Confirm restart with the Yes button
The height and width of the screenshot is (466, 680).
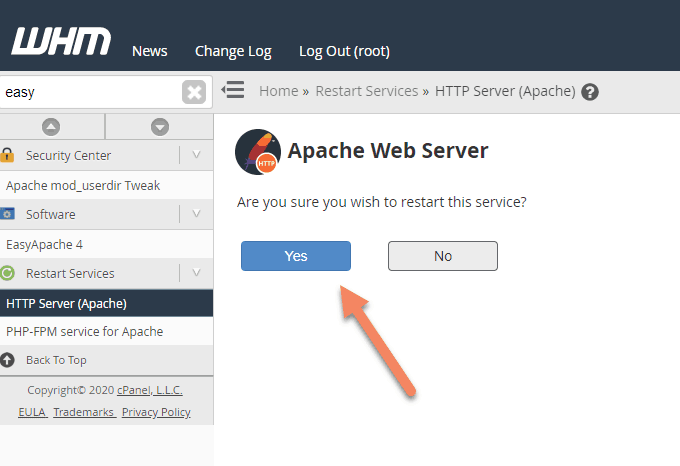click(x=296, y=256)
